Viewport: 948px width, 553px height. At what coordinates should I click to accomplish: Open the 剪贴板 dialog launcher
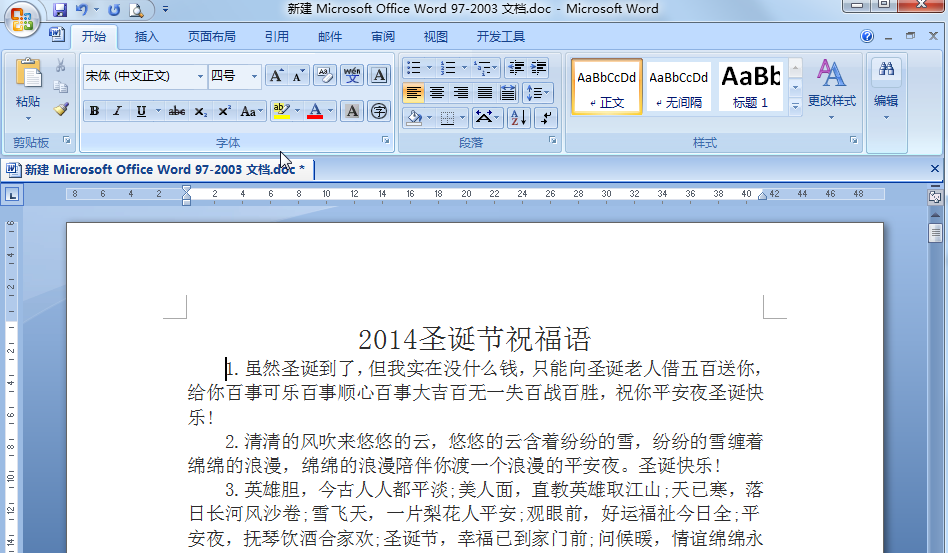tap(67, 140)
